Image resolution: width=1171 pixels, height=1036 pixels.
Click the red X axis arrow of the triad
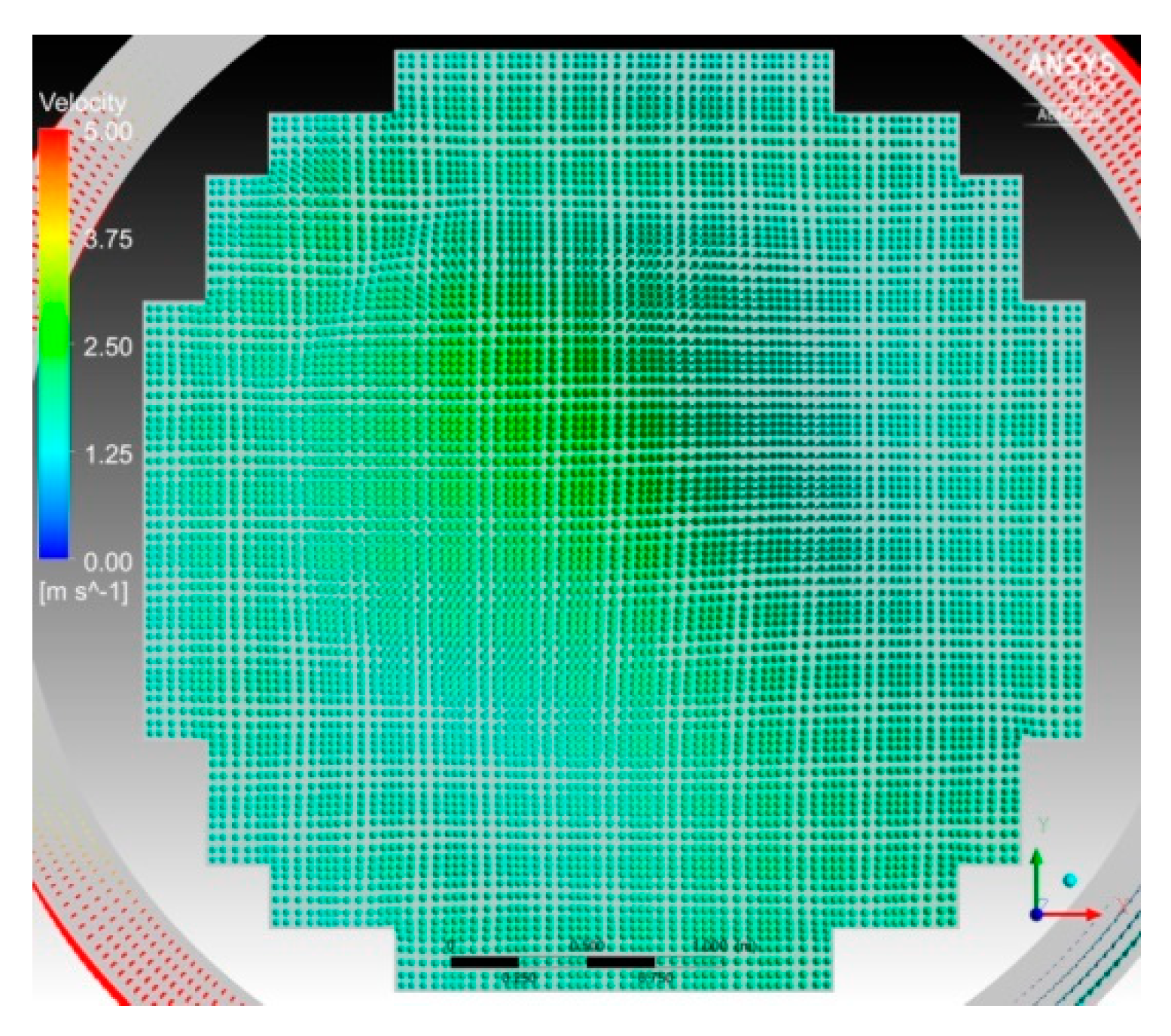point(1072,914)
